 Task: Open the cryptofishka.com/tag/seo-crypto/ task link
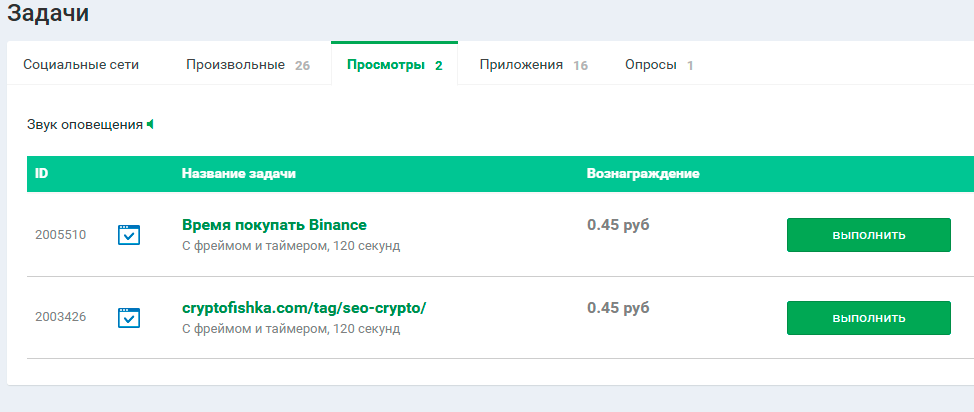tap(304, 307)
